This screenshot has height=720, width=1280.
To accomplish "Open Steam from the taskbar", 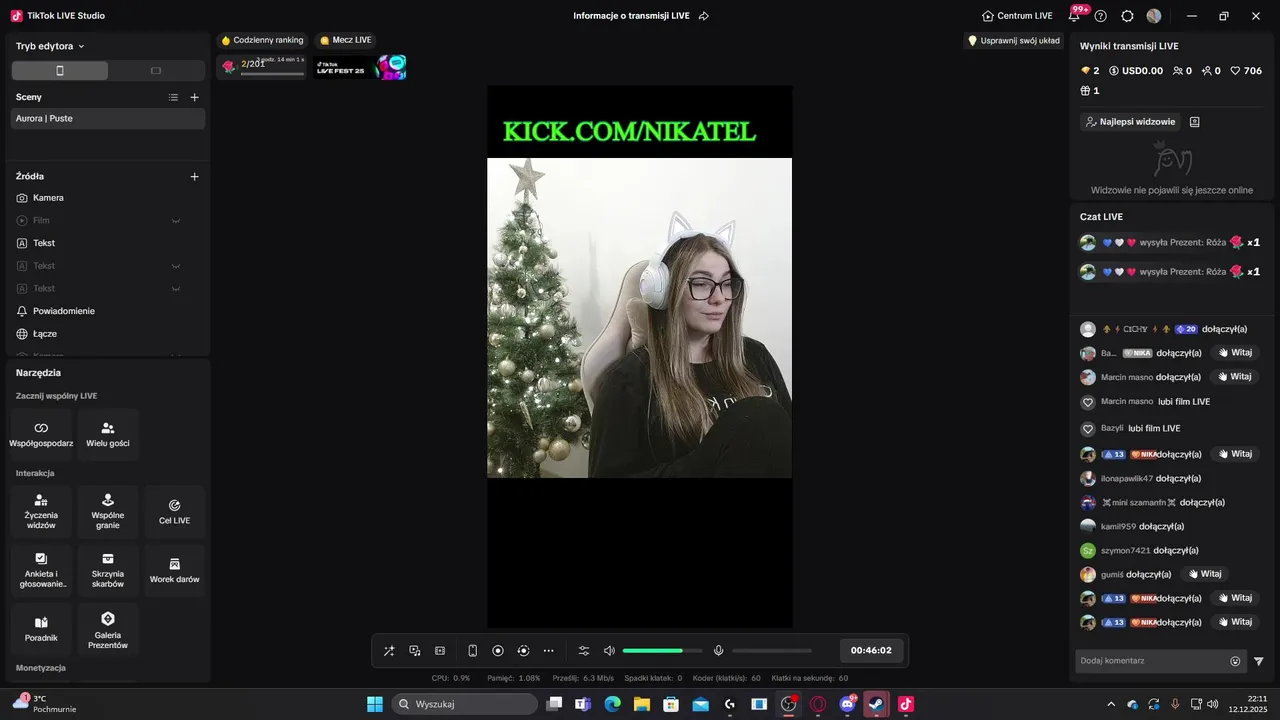I will (x=876, y=704).
